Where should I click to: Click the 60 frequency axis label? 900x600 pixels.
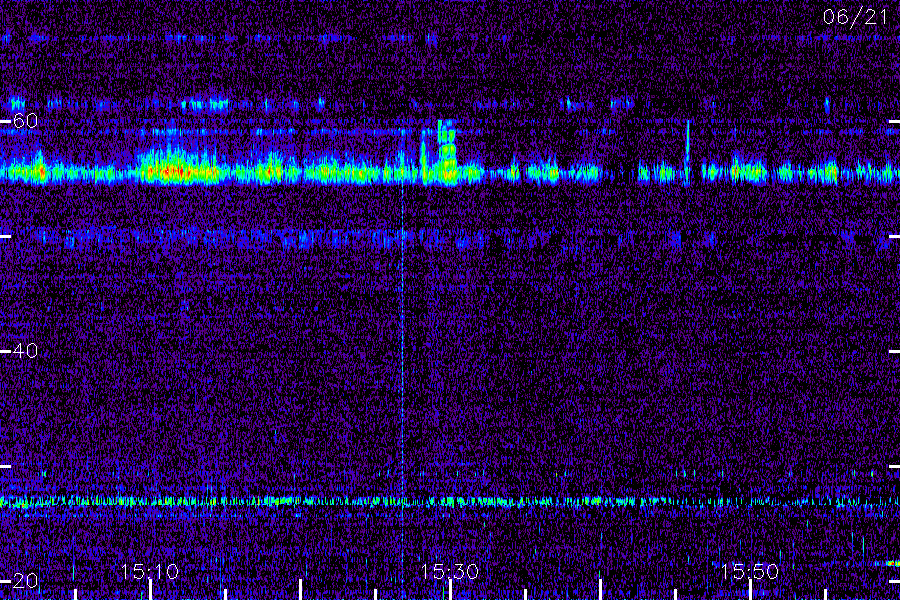pyautogui.click(x=25, y=121)
